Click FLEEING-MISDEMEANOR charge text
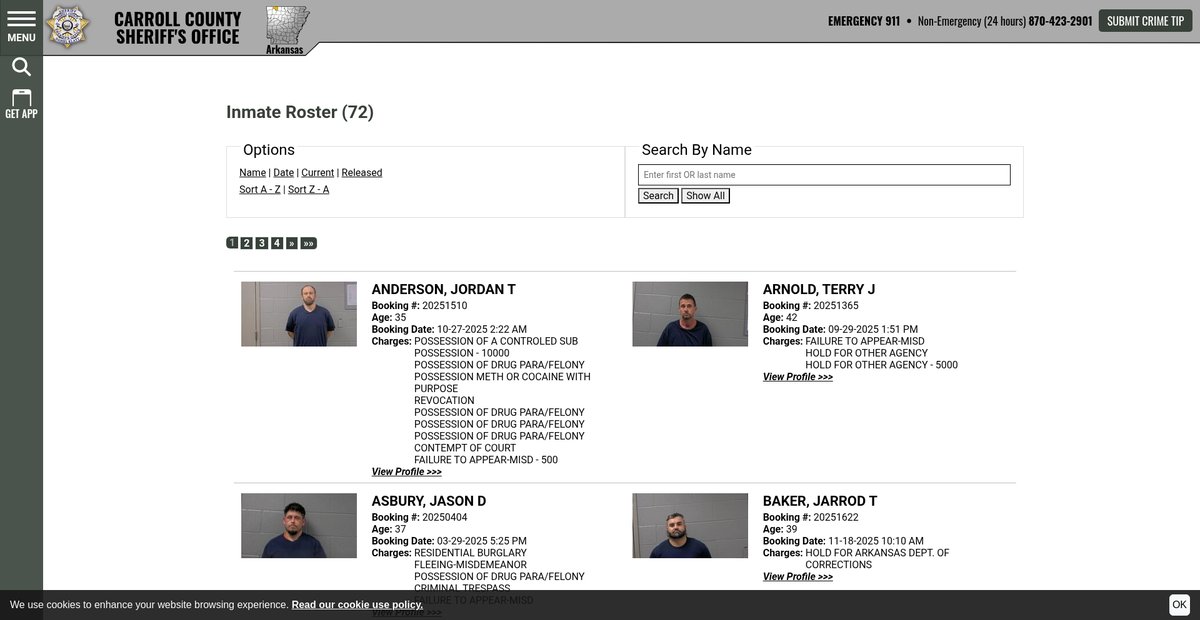1200x620 pixels. pyautogui.click(x=471, y=565)
